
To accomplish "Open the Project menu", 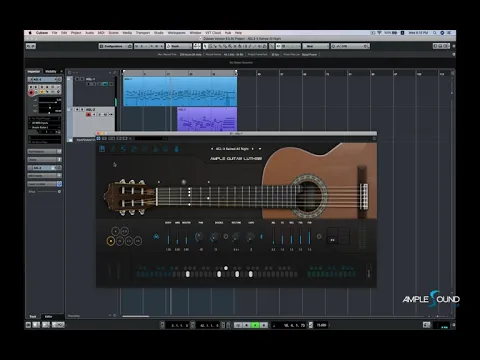I will tap(76, 33).
